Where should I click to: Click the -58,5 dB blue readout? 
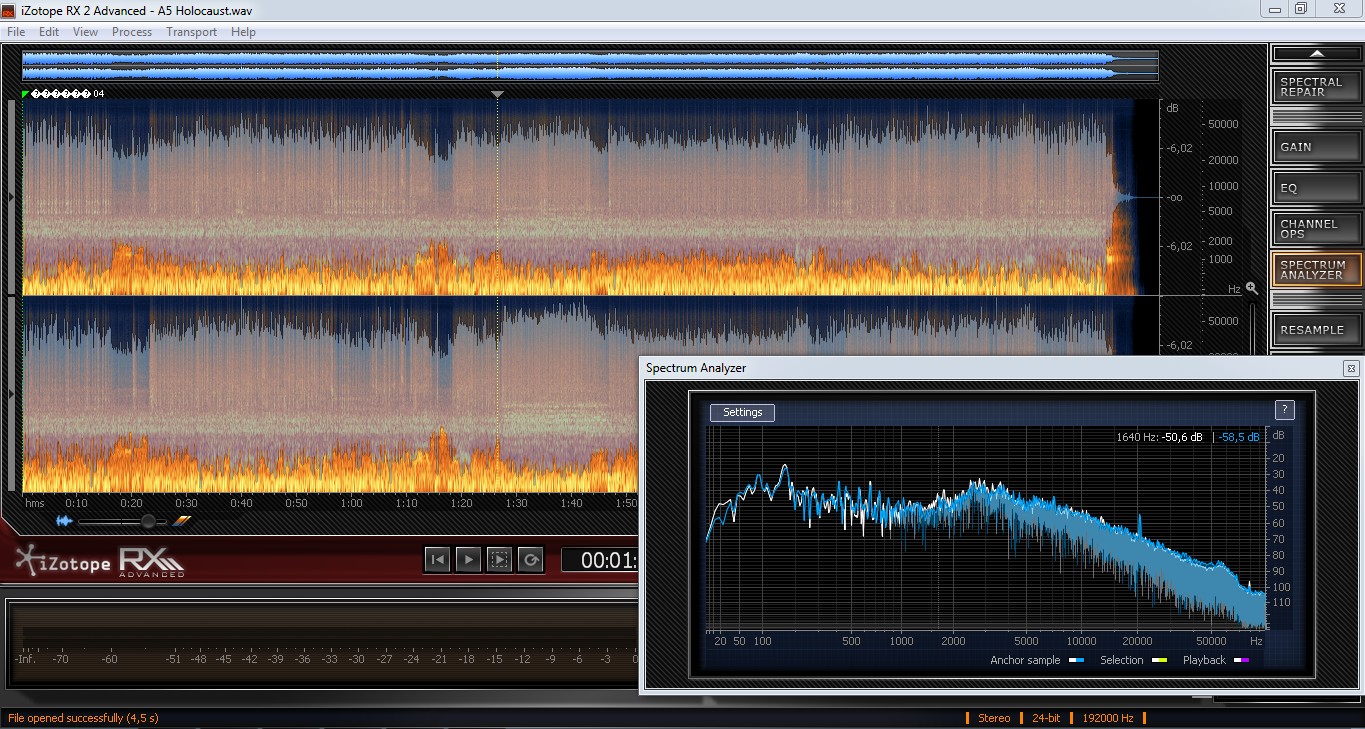coord(1238,437)
